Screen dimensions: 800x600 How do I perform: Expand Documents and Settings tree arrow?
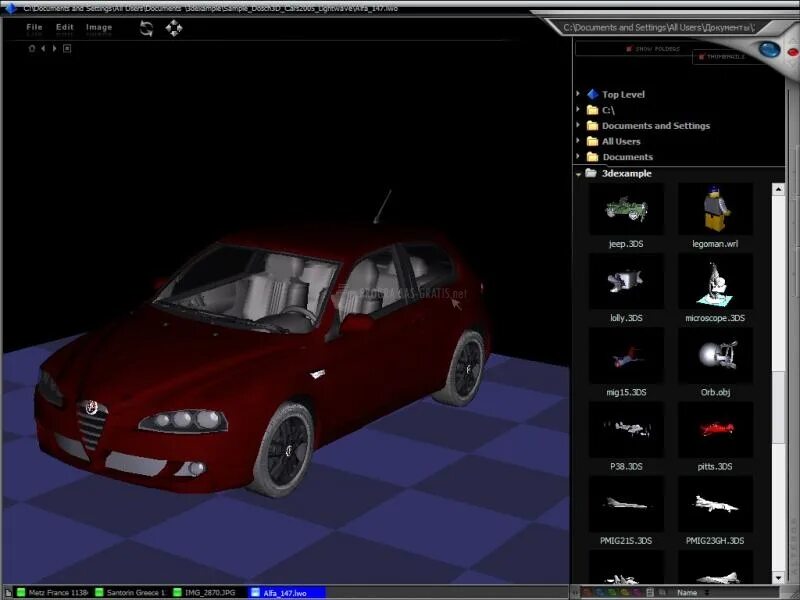pos(578,125)
